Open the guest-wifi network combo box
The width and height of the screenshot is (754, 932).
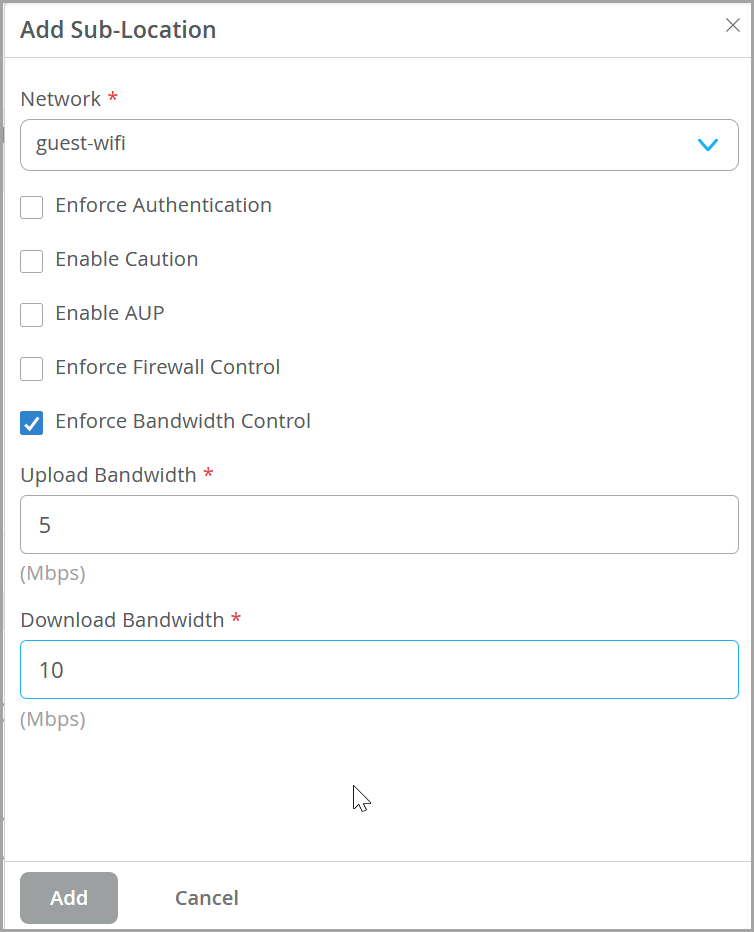click(360, 145)
